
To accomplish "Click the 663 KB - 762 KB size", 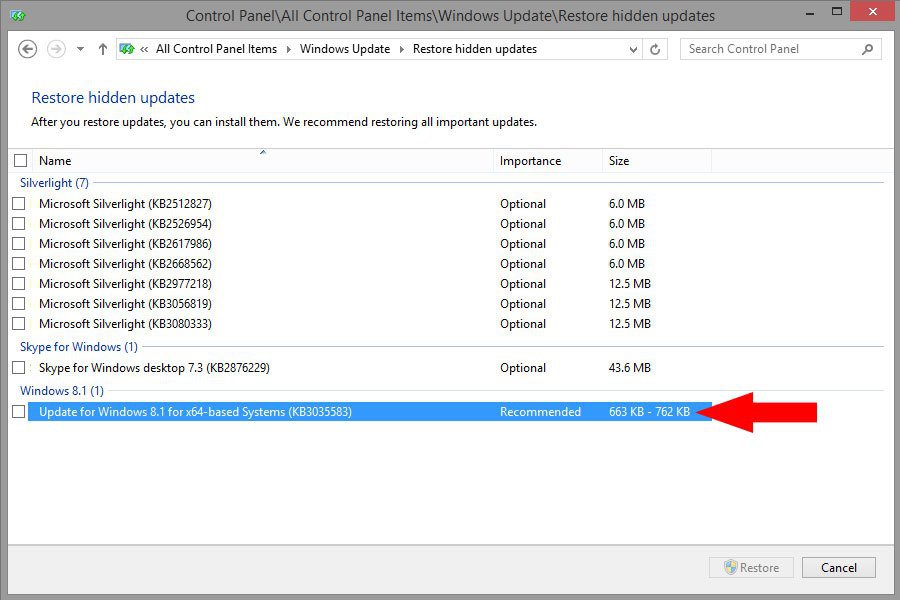I will (x=649, y=412).
